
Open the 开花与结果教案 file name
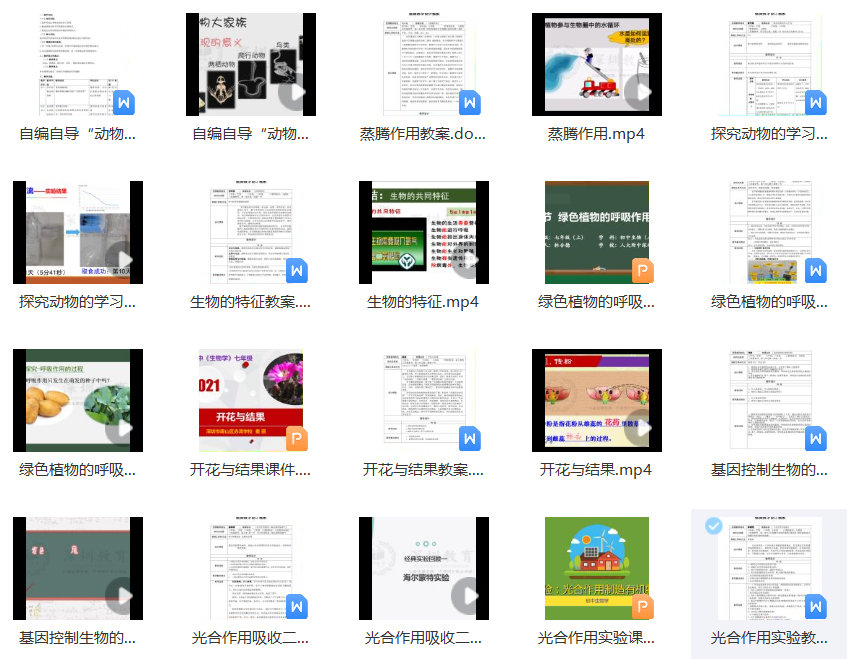click(423, 469)
